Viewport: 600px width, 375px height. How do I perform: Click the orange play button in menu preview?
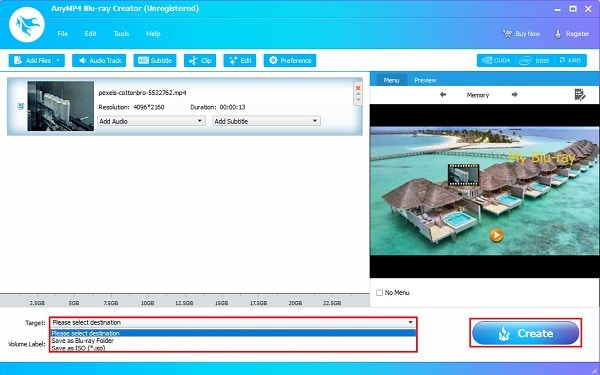click(x=496, y=235)
